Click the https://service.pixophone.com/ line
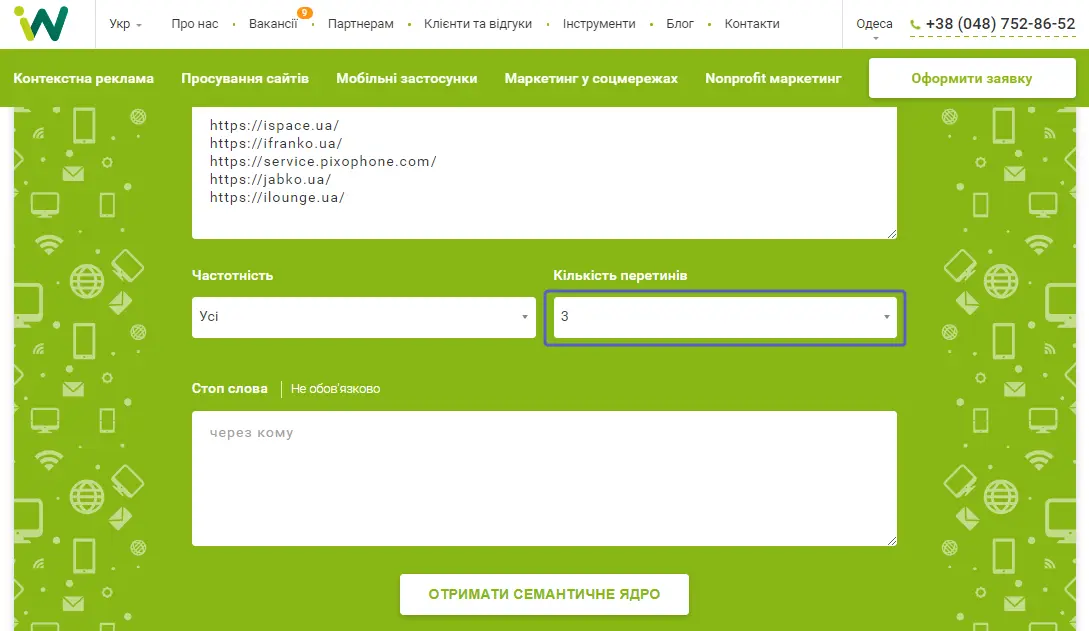Screen dimensions: 1089x631 pyautogui.click(x=323, y=162)
